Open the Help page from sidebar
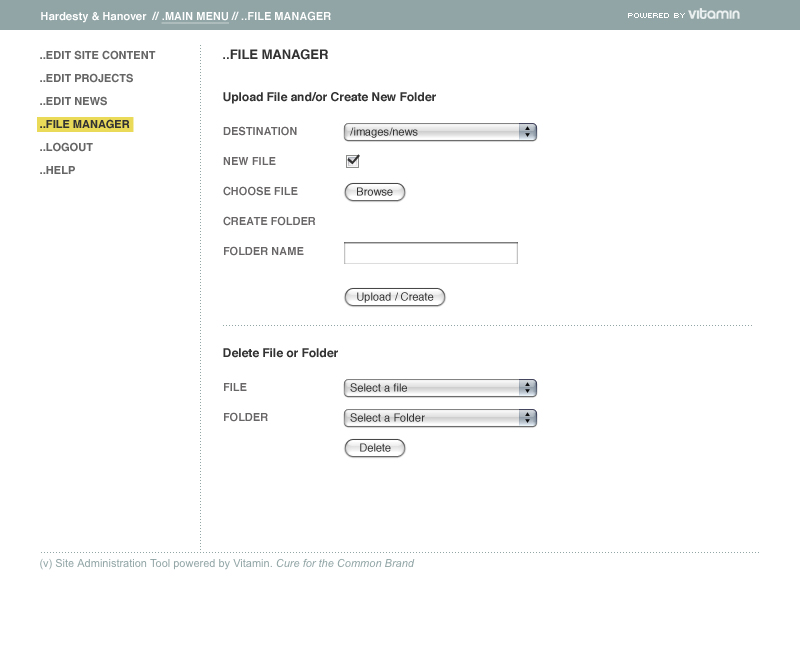This screenshot has width=800, height=660. [x=58, y=170]
